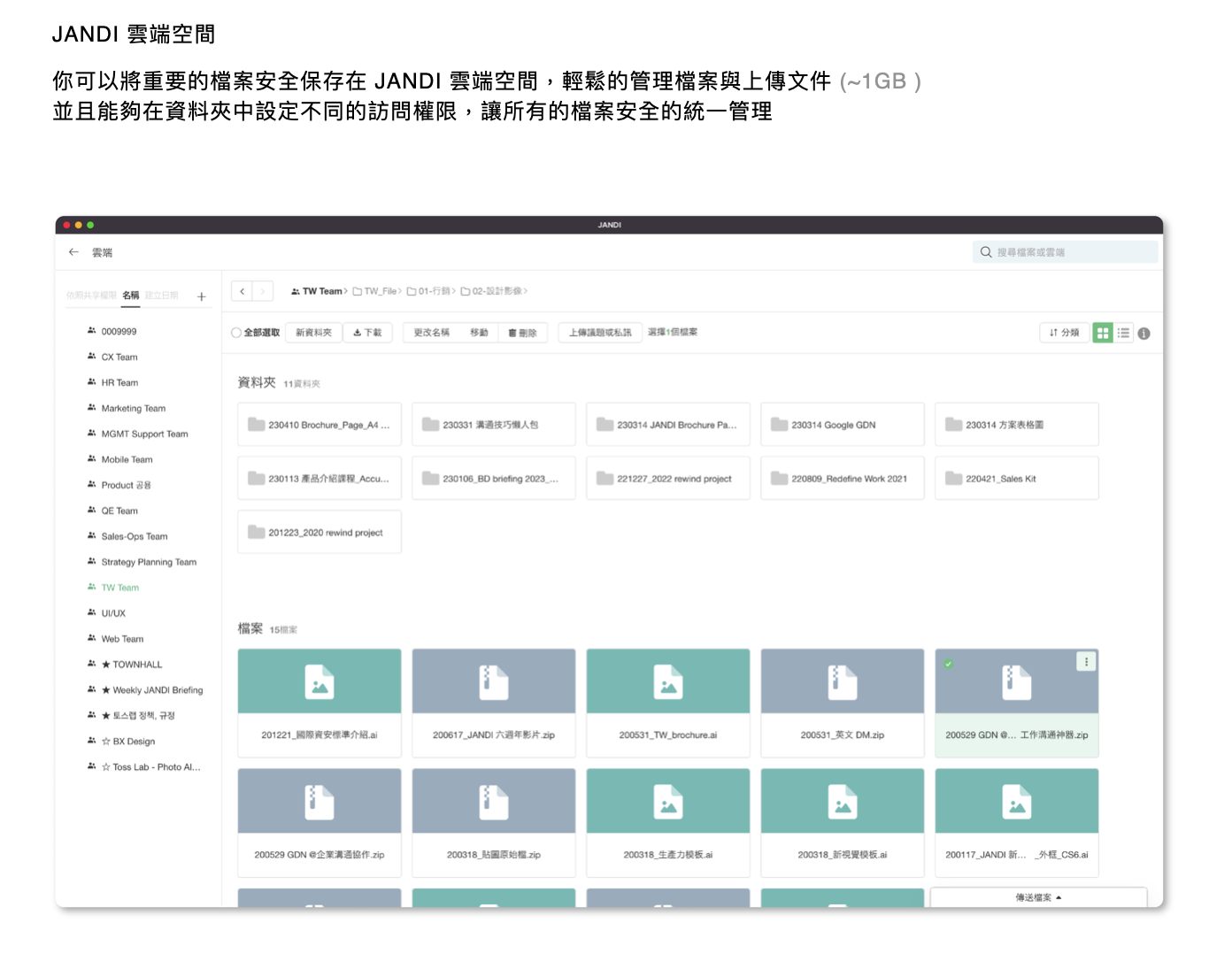Select the 建立日期 sort tab
This screenshot has width=1232, height=961.
click(x=162, y=296)
